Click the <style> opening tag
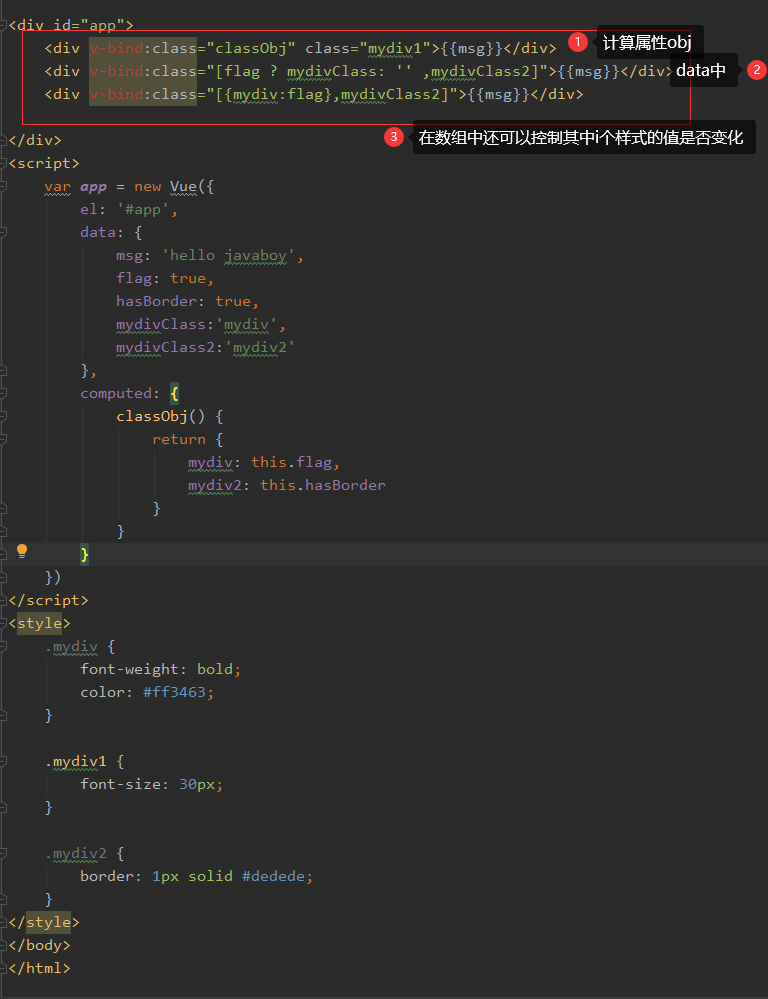768x999 pixels. [x=40, y=623]
